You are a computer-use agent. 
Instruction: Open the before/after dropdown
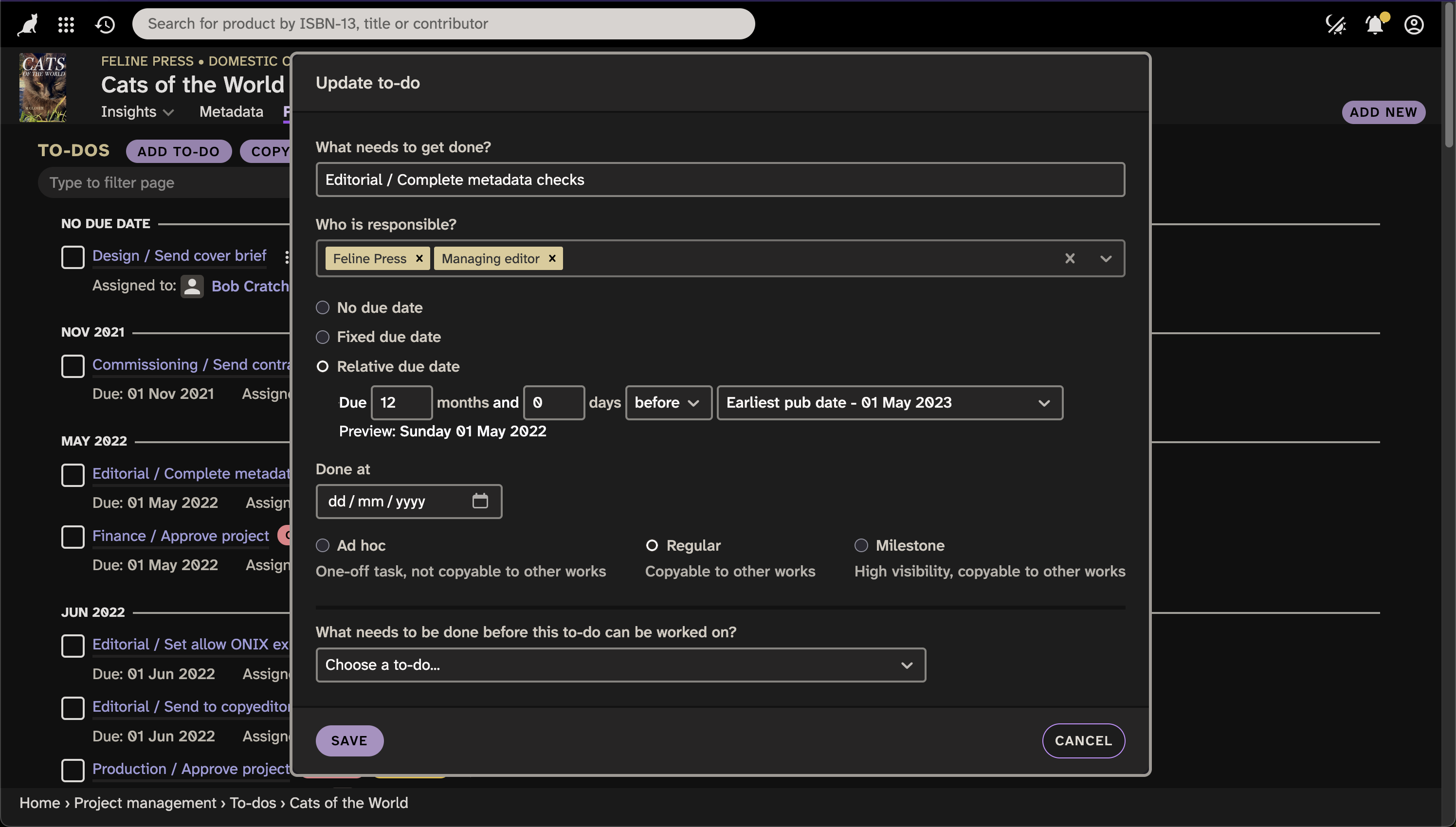tap(668, 402)
